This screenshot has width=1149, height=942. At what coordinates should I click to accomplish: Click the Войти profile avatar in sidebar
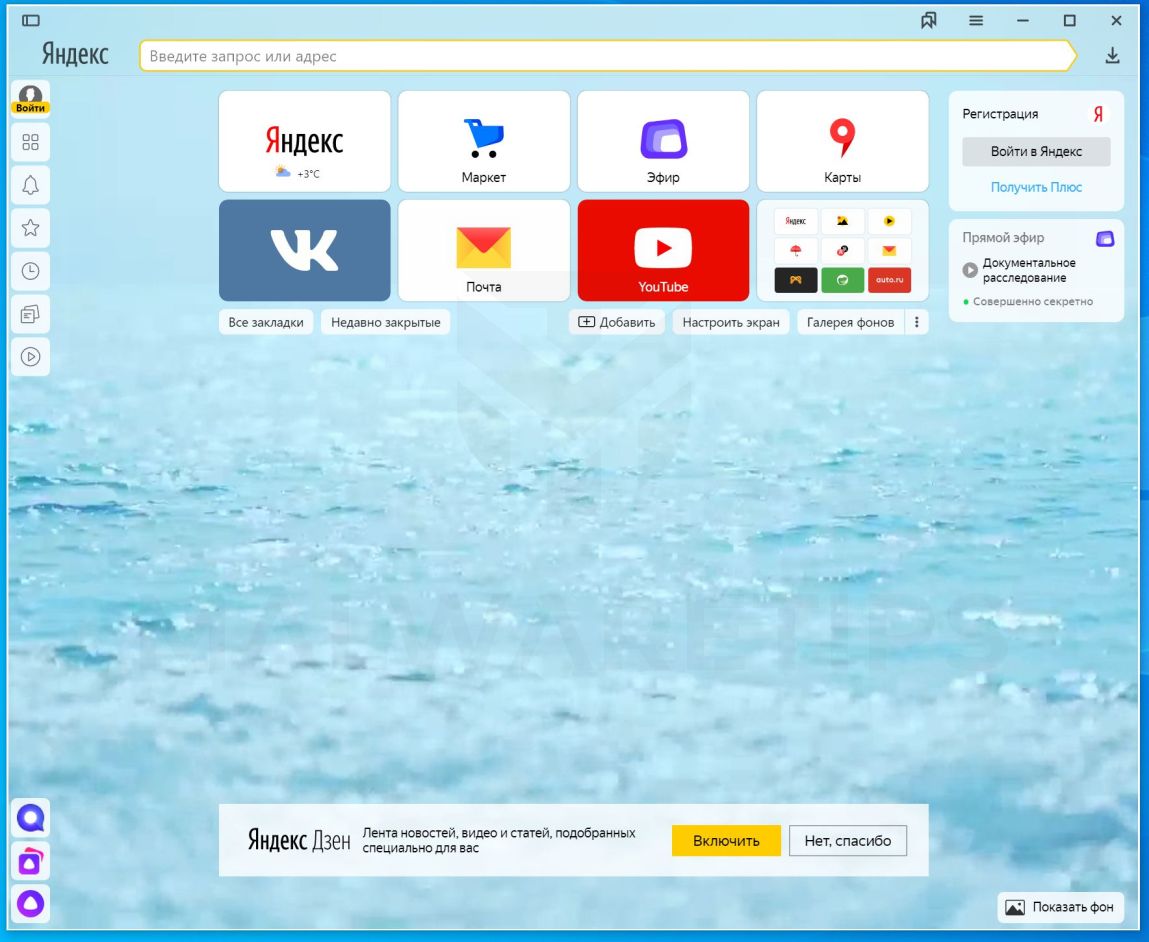click(x=30, y=98)
